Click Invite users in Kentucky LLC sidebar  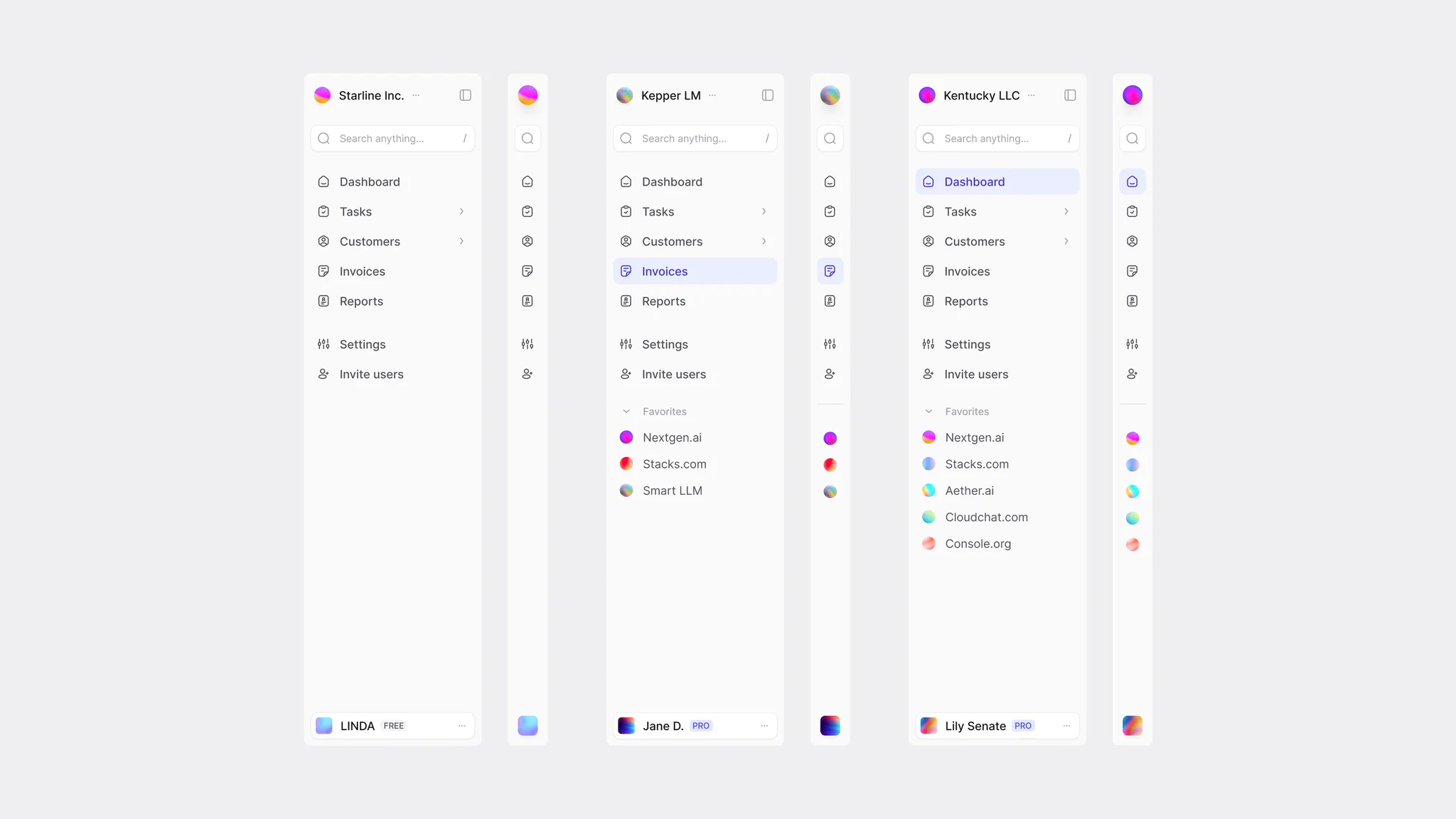tap(997, 375)
